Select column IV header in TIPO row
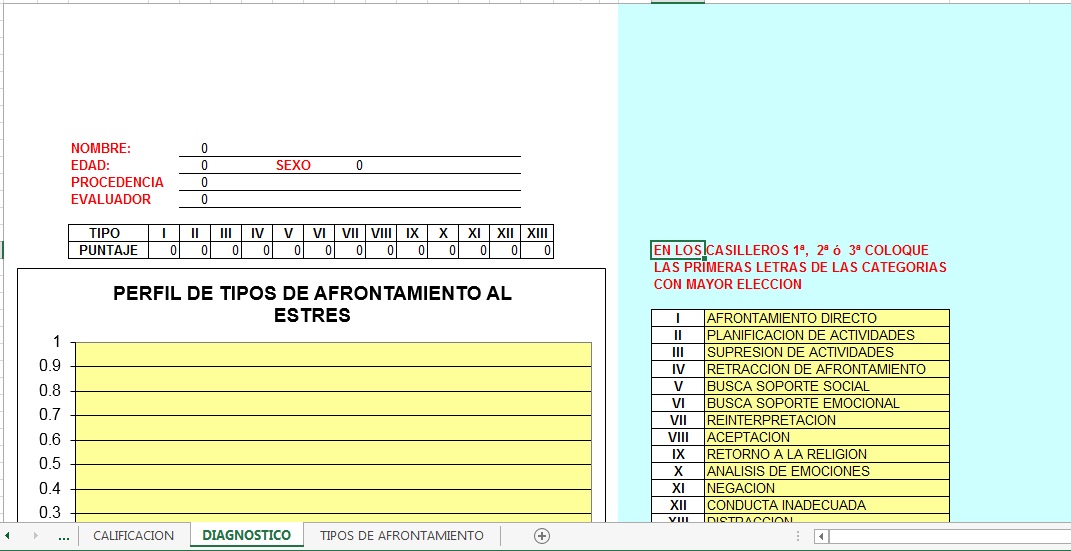Image resolution: width=1071 pixels, height=551 pixels. coord(257,234)
